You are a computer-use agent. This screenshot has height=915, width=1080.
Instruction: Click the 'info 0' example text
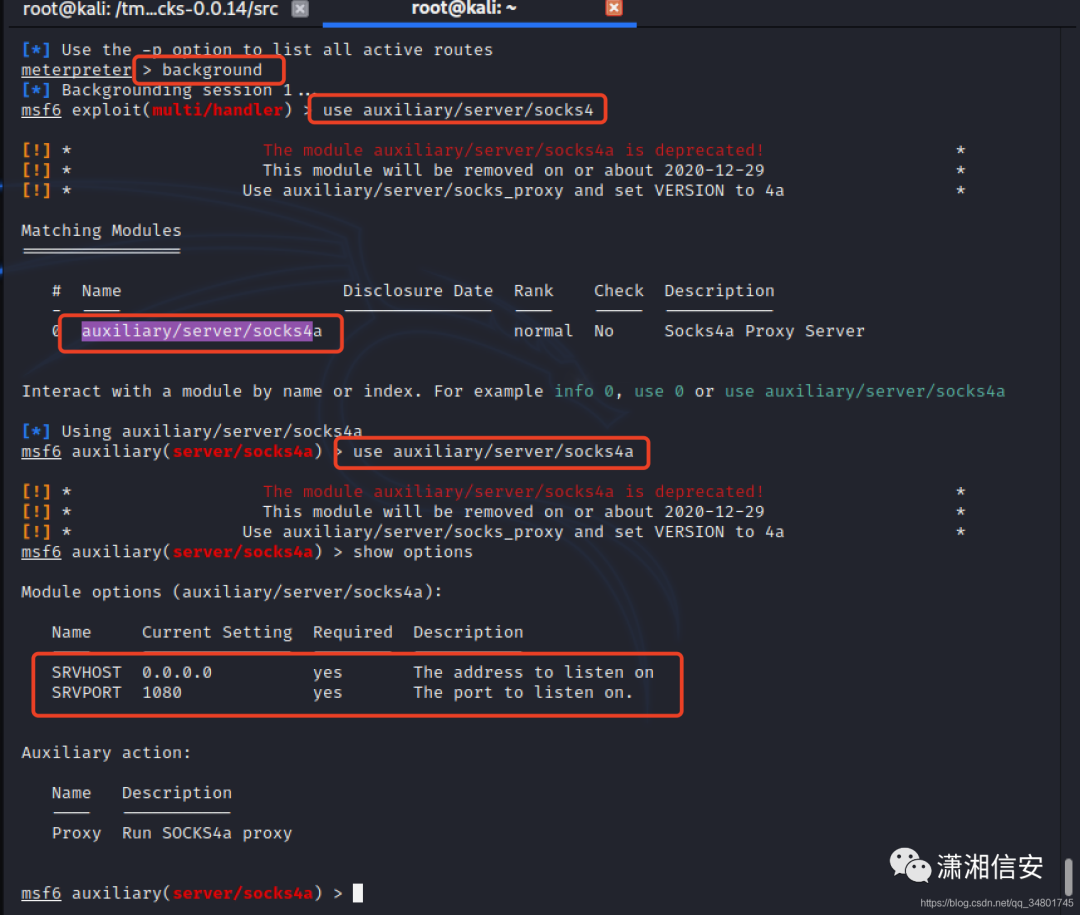coord(583,391)
